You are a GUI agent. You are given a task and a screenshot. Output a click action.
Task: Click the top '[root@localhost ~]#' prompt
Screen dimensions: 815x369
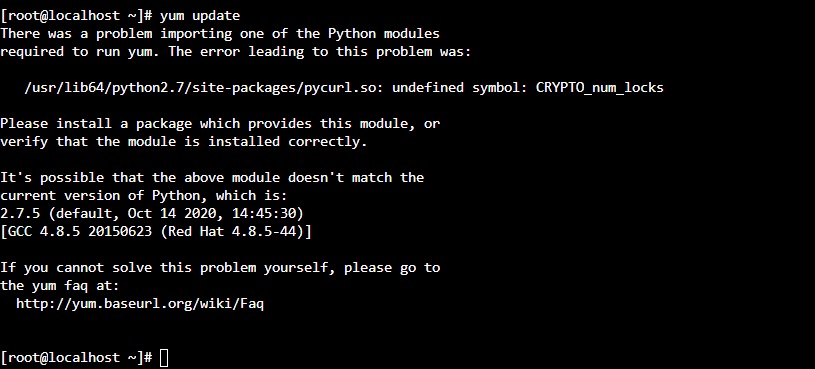(x=76, y=16)
